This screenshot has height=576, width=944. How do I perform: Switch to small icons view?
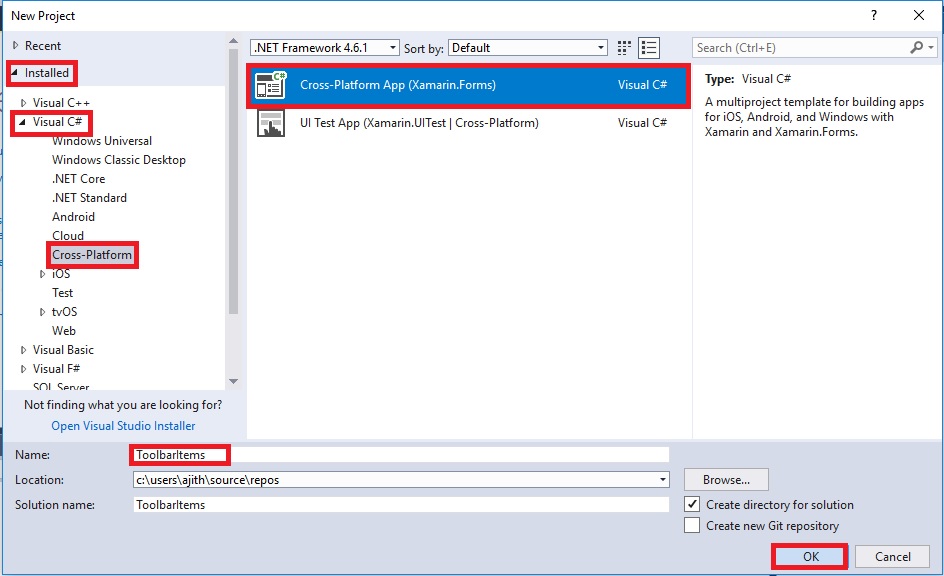click(624, 48)
